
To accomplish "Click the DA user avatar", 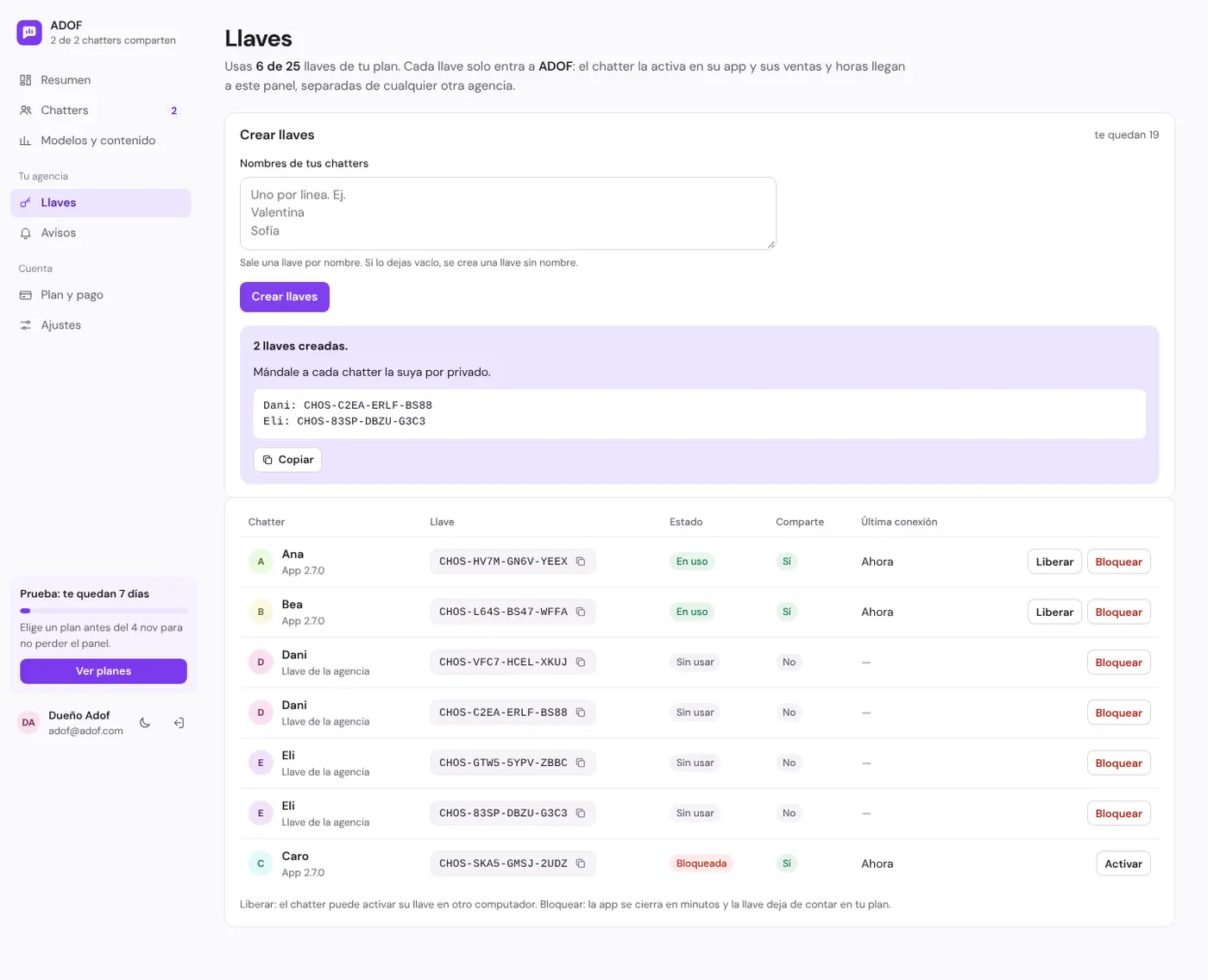I will [x=28, y=723].
